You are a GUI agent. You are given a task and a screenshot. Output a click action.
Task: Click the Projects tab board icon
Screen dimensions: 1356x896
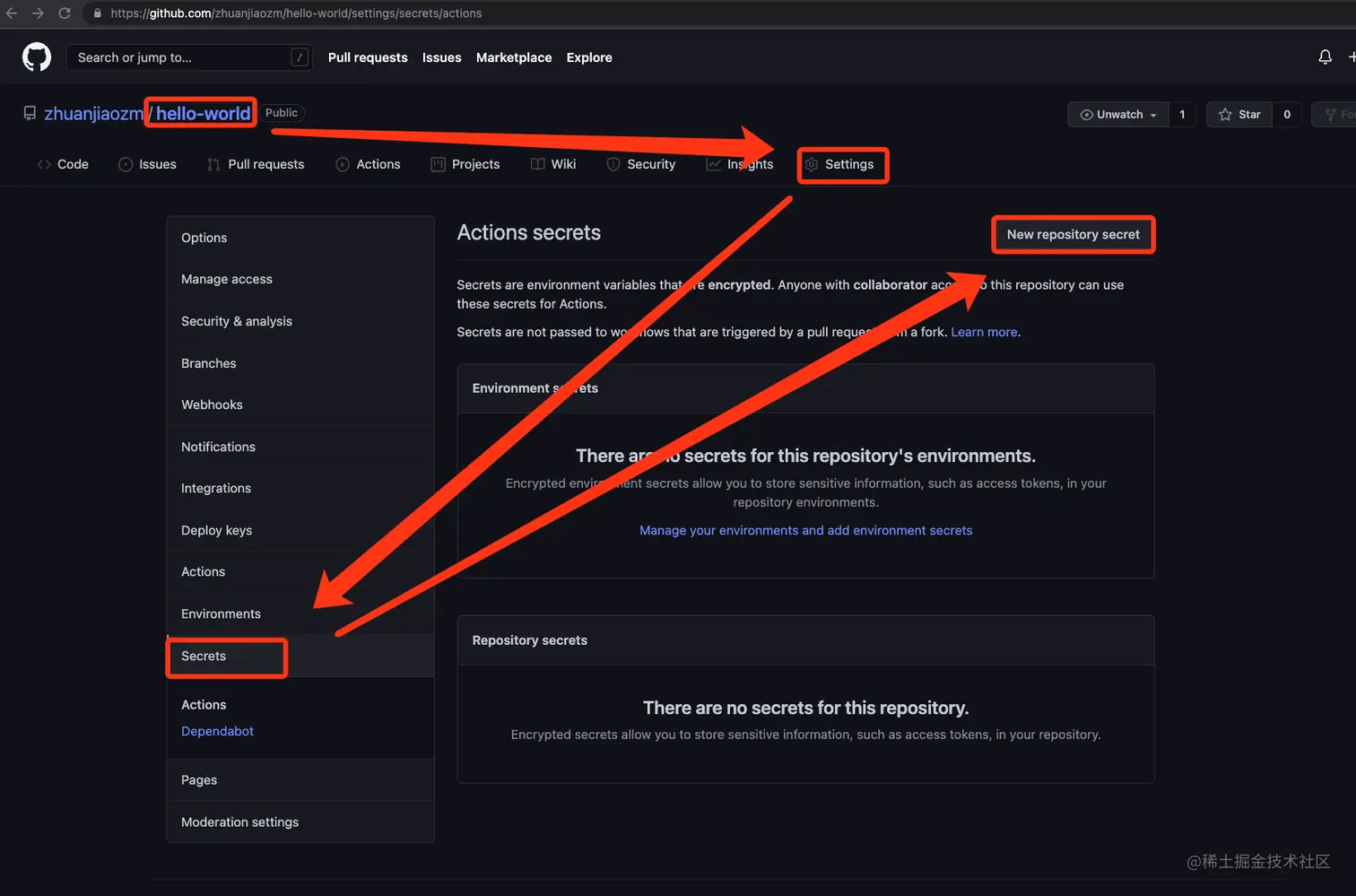pyautogui.click(x=439, y=164)
